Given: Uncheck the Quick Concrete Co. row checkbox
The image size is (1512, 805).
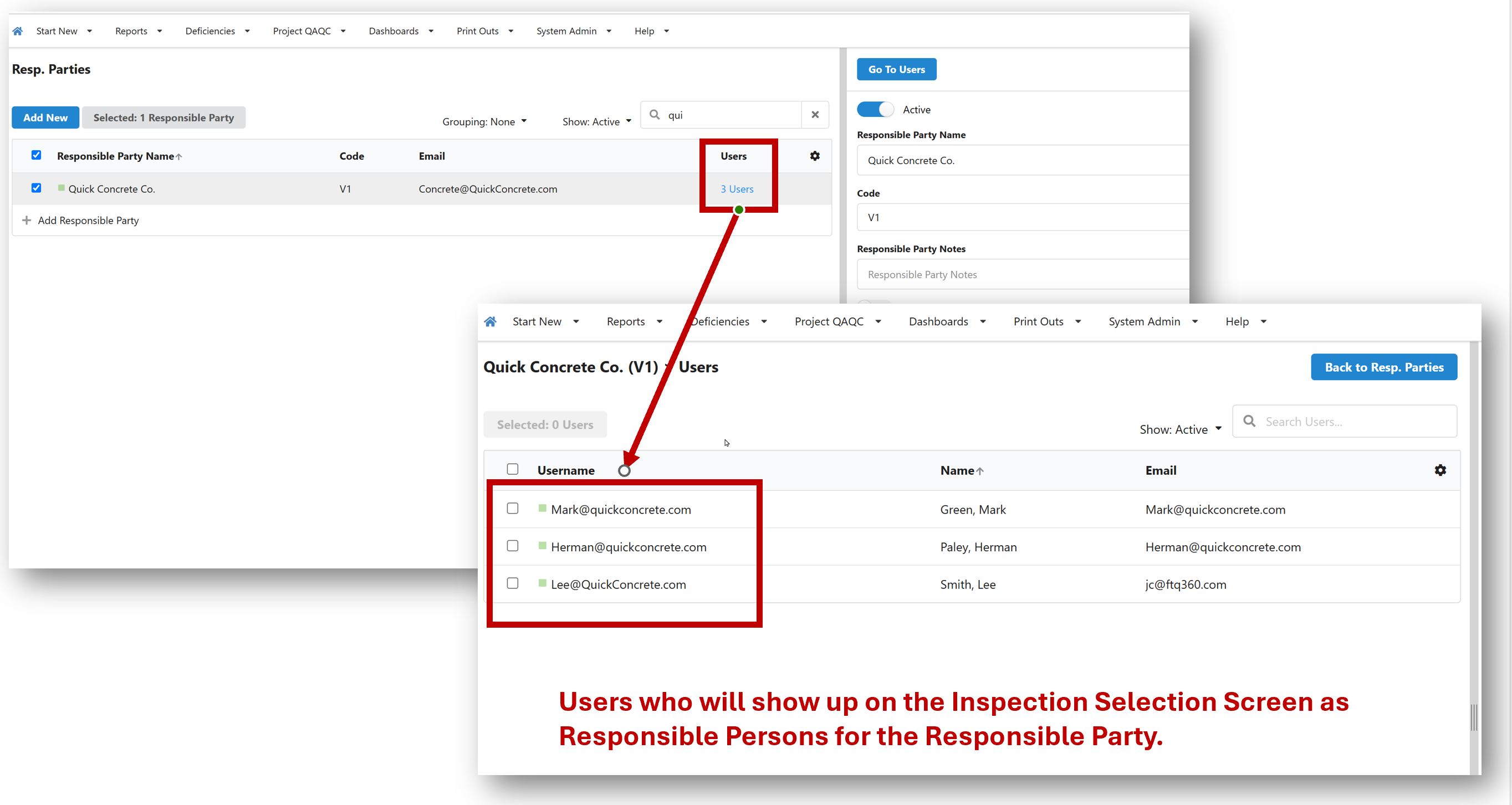Looking at the screenshot, I should [x=37, y=188].
